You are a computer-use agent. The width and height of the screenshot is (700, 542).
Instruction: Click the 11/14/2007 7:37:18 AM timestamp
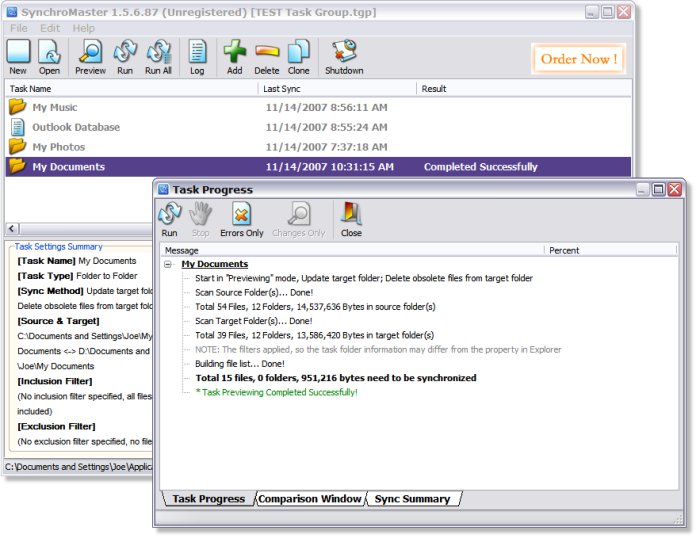[326, 147]
